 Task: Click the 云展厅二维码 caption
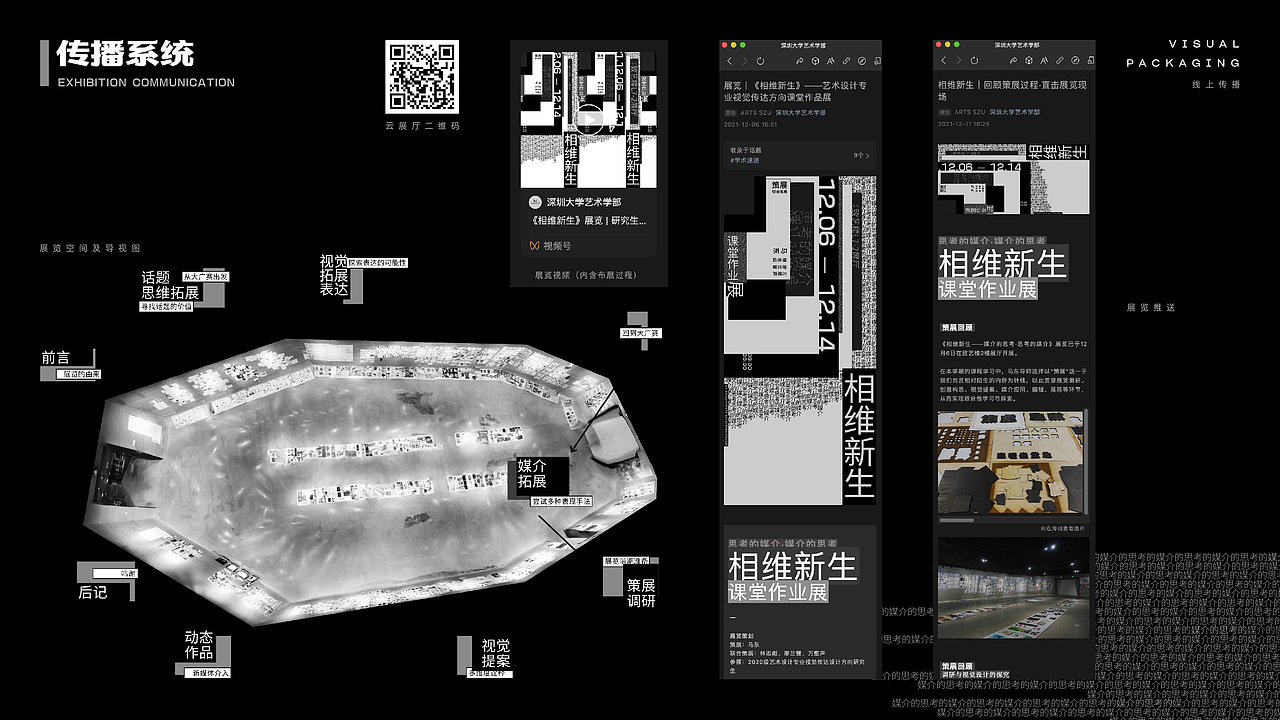pos(422,127)
